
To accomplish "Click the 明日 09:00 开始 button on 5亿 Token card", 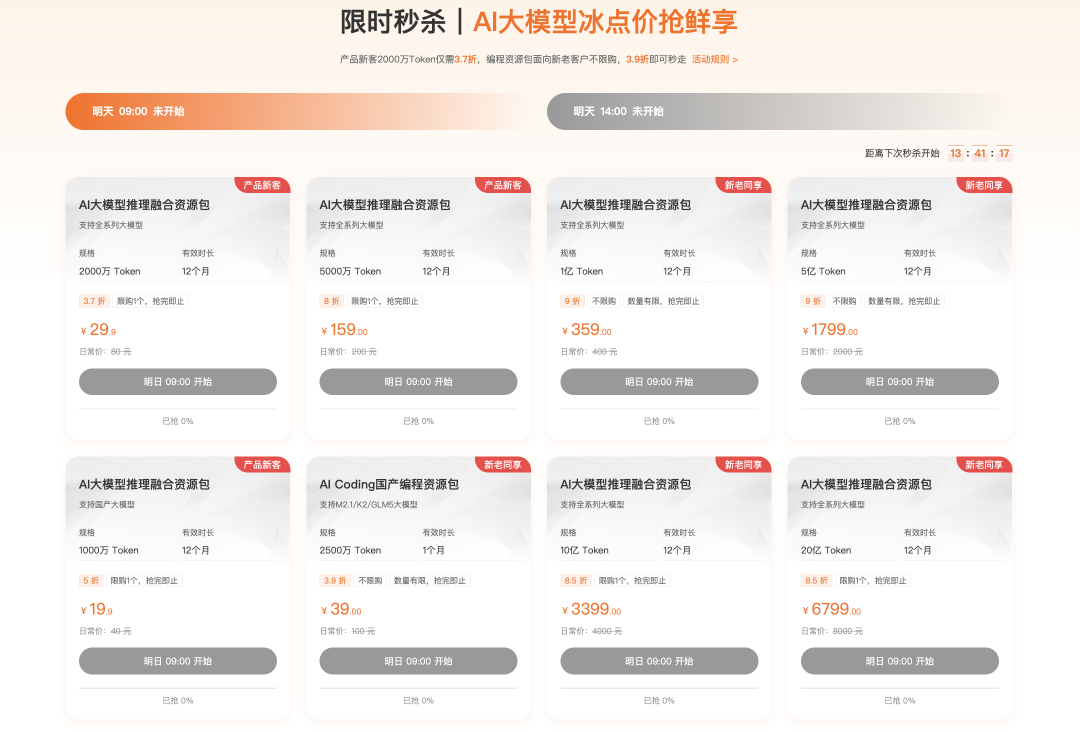I will pyautogui.click(x=900, y=381).
